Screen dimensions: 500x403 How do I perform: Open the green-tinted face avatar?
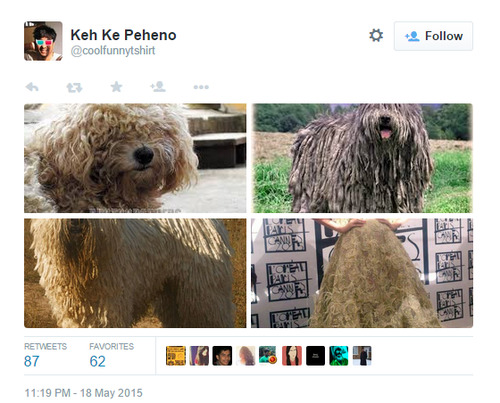339,356
